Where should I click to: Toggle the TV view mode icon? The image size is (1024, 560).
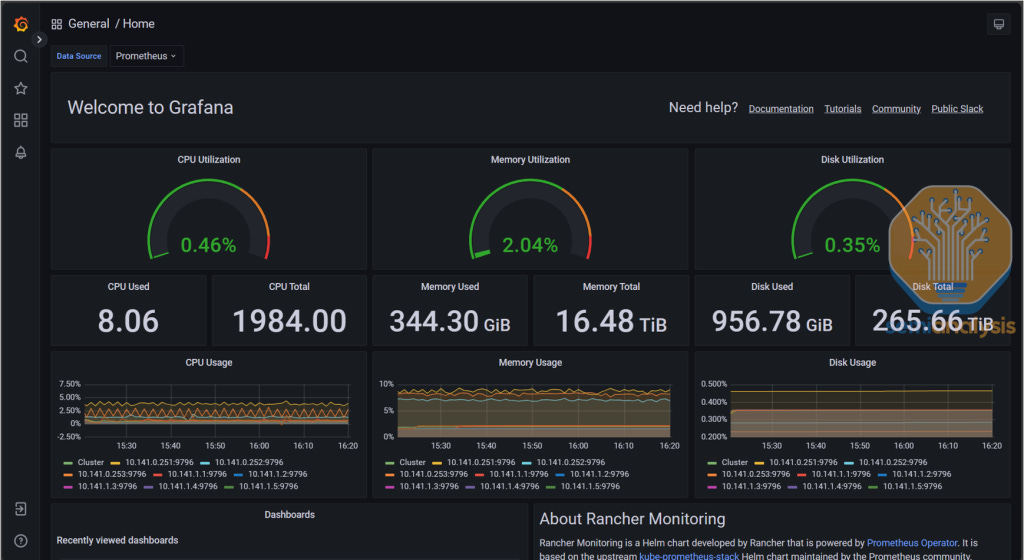coord(999,24)
